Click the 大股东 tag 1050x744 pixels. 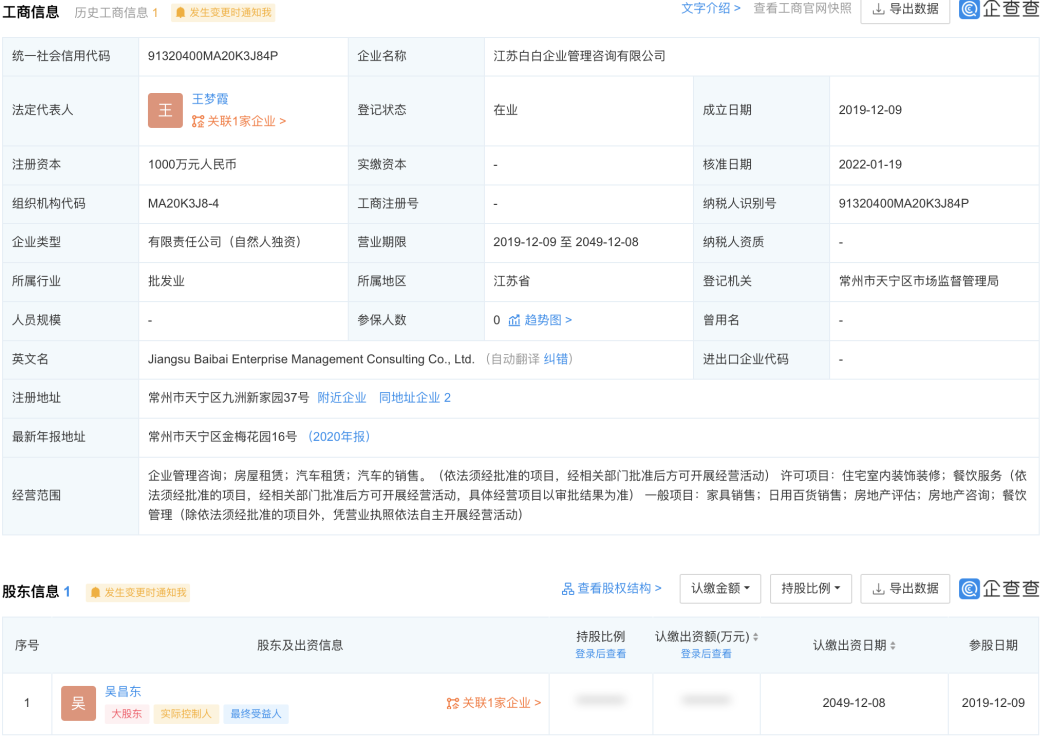127,715
